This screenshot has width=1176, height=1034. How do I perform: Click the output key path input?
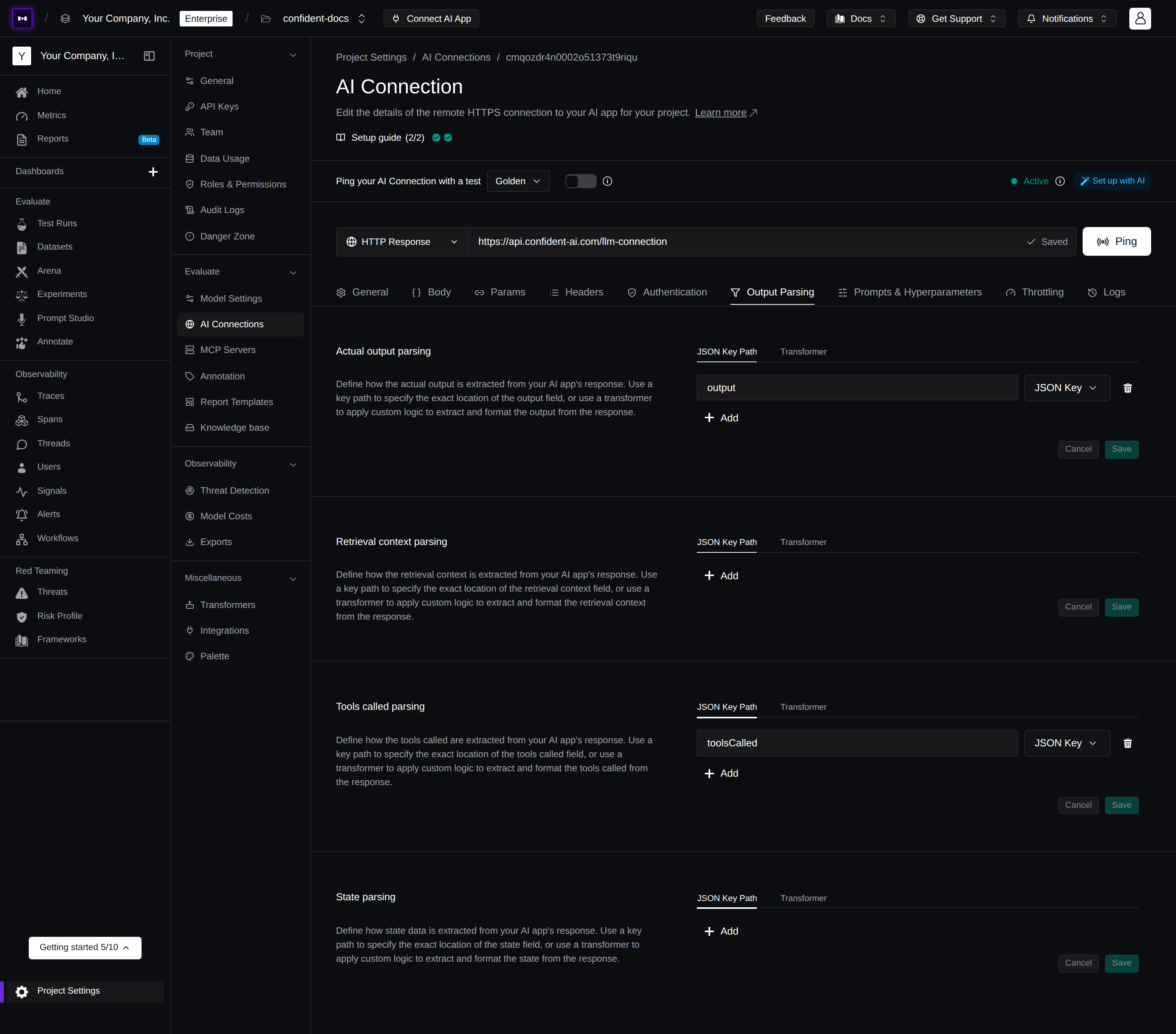pyautogui.click(x=857, y=388)
